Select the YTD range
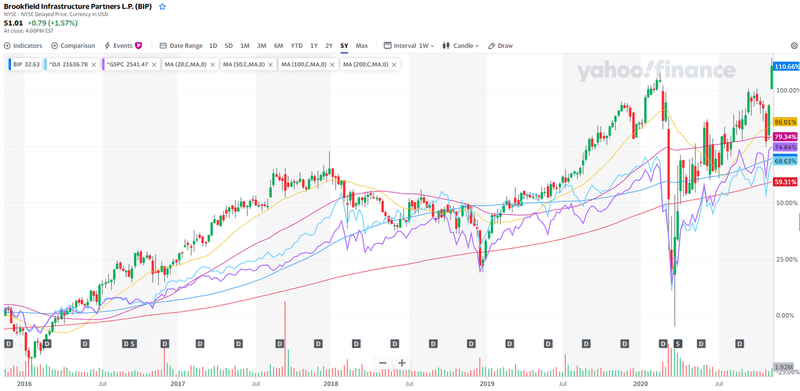800x391 pixels. tap(296, 45)
